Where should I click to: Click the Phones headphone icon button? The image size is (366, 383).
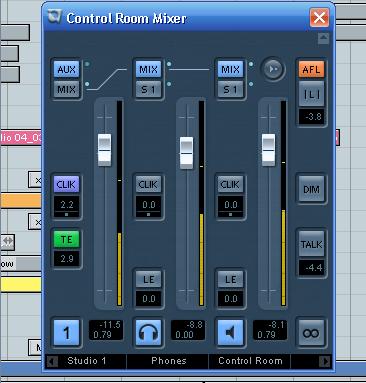[148, 333]
